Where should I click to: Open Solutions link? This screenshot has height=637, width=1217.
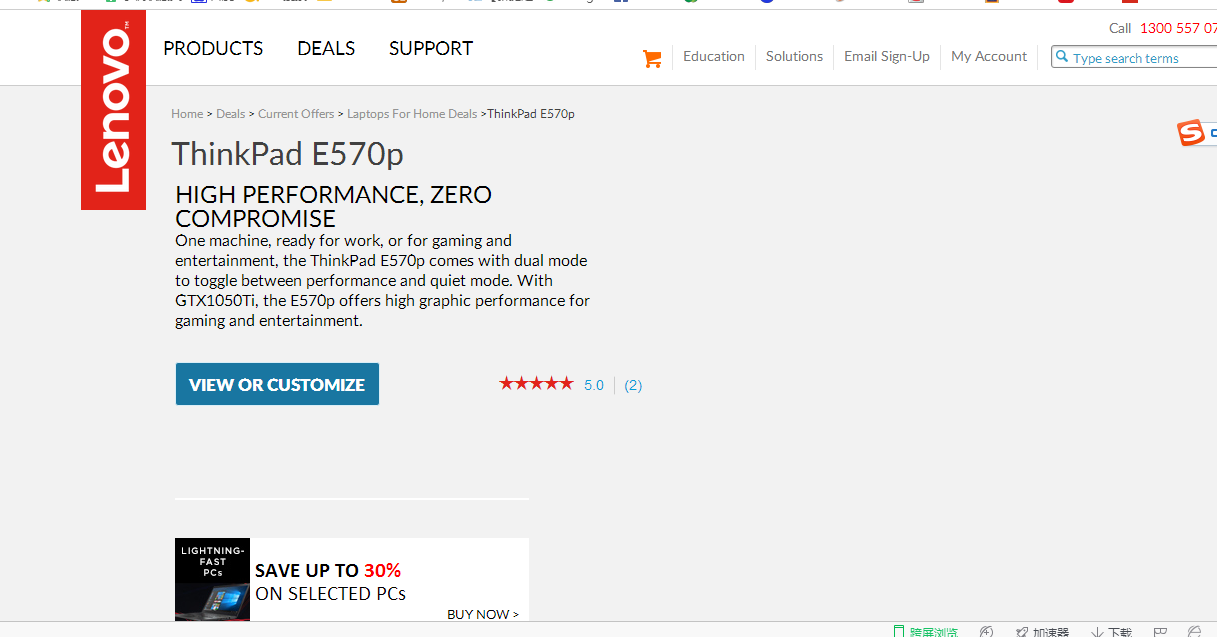(x=794, y=56)
